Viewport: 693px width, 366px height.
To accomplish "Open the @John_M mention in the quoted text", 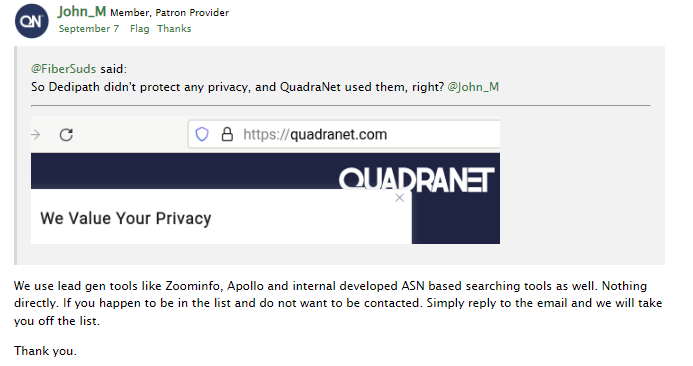I will point(473,87).
